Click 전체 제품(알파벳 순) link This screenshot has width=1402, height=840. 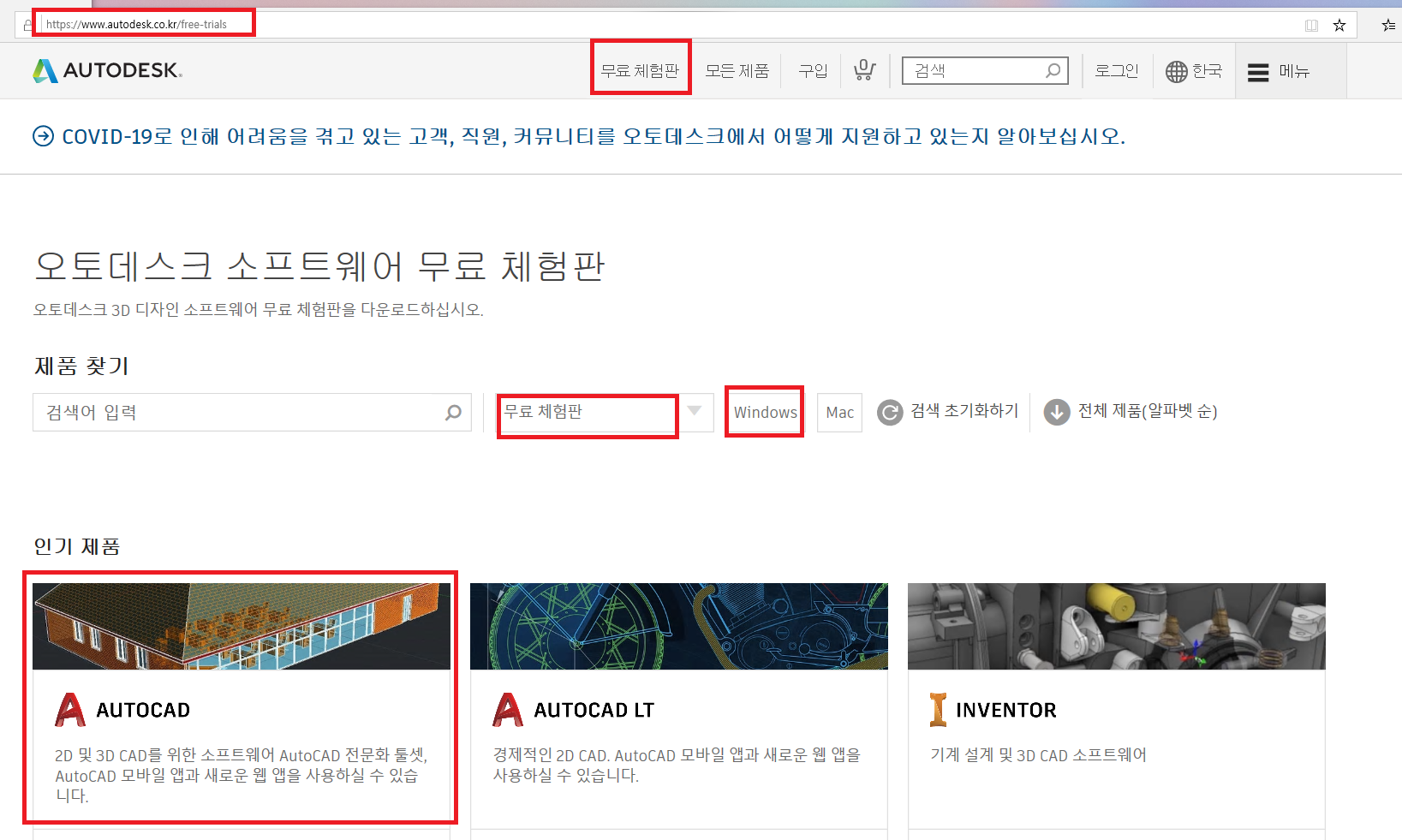click(x=1148, y=411)
